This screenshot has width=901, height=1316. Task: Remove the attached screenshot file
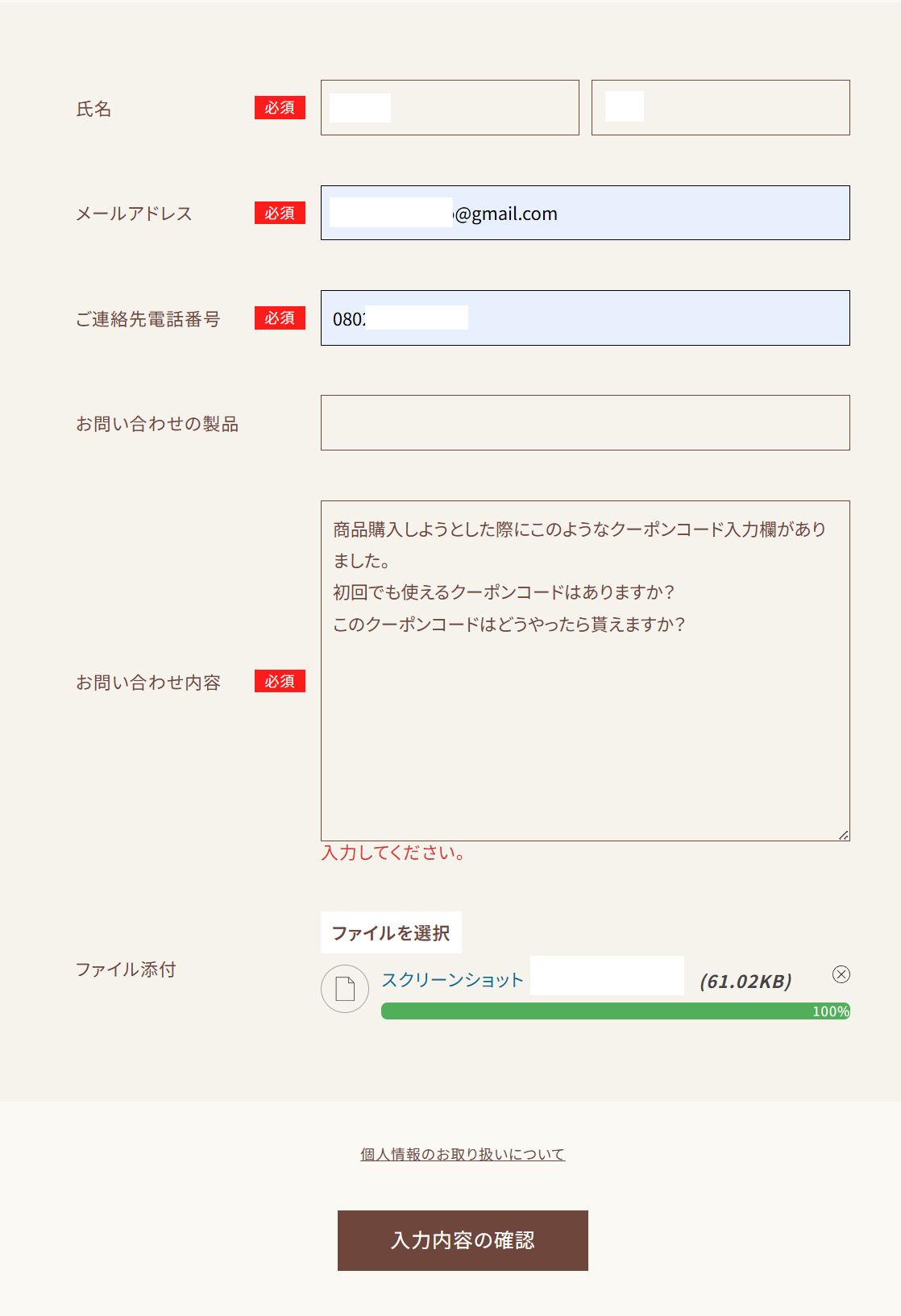click(x=841, y=974)
